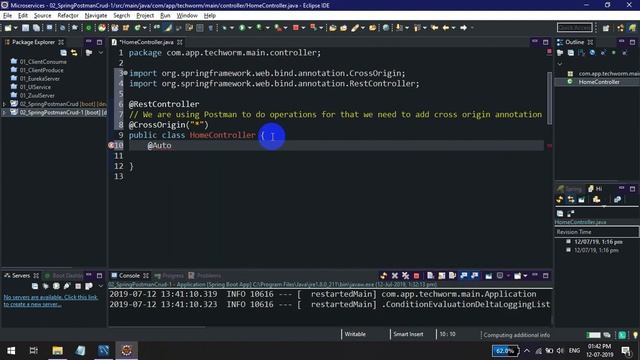Open the Navigate menu
640x360 pixels.
click(96, 16)
